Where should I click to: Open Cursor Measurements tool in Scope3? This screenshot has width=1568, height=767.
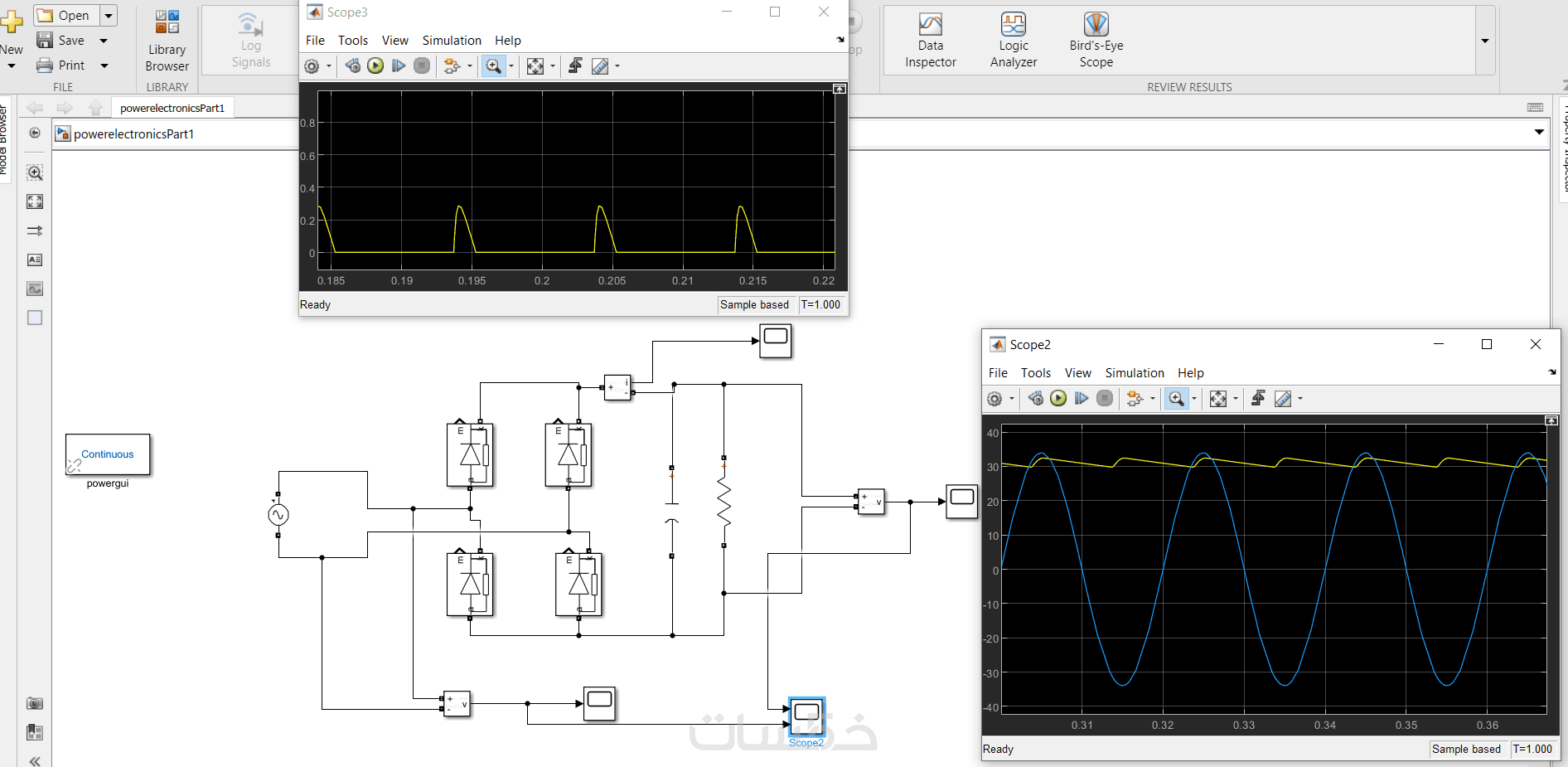(600, 66)
